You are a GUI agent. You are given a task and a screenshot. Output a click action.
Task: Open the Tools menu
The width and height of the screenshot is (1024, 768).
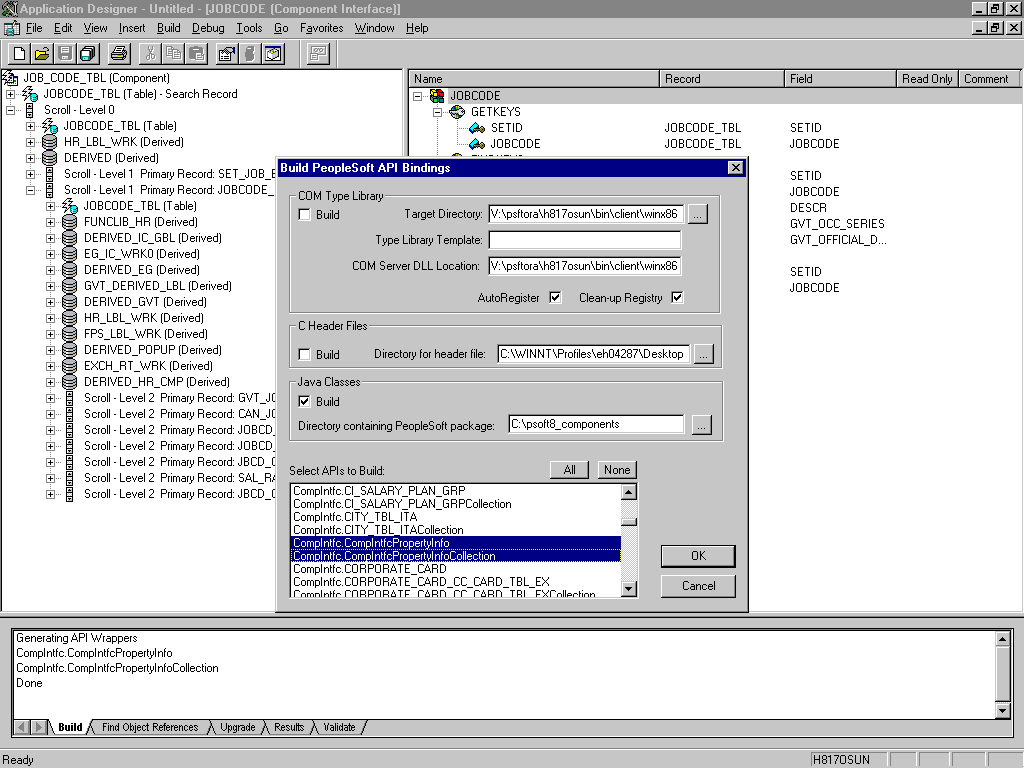pos(249,28)
